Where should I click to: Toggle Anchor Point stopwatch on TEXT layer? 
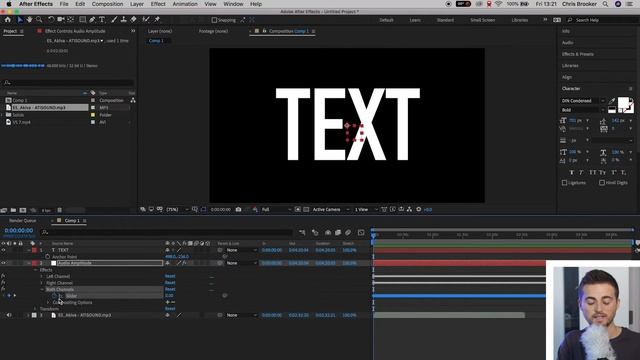(47, 257)
